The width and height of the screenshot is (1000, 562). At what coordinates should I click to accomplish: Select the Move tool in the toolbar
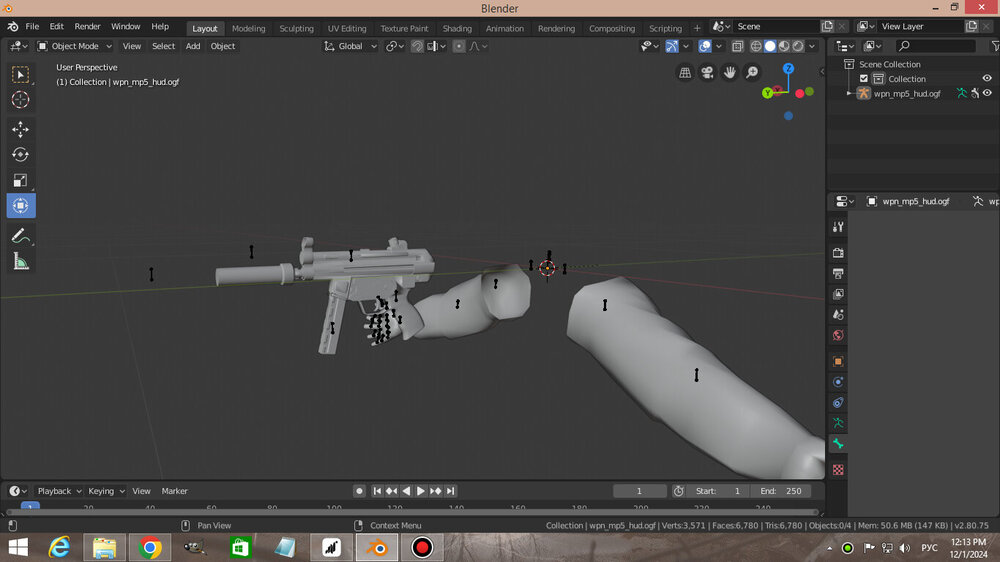click(x=20, y=129)
